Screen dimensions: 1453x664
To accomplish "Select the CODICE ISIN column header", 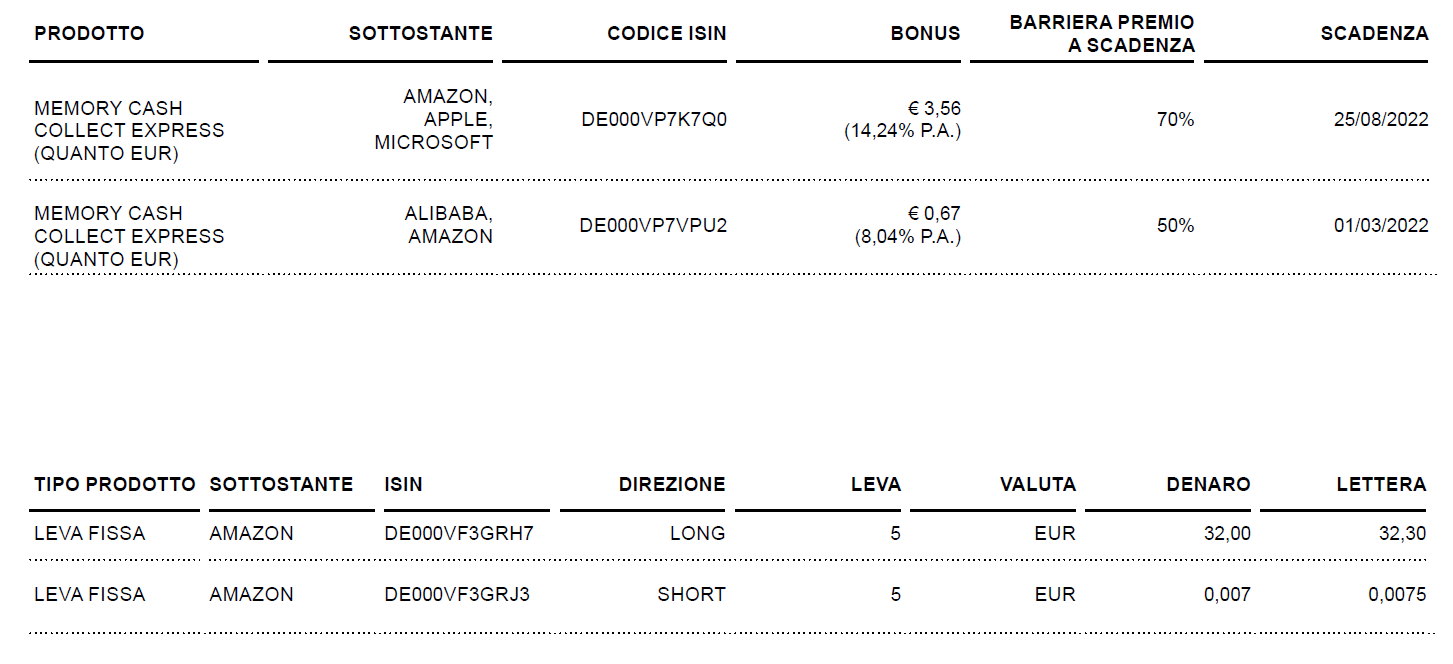I will click(666, 33).
